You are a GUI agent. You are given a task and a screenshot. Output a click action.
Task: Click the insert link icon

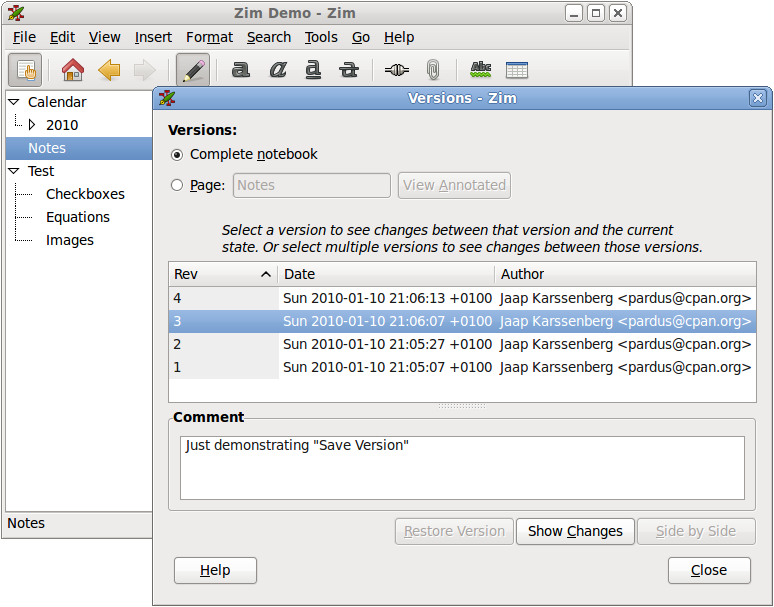tap(397, 70)
